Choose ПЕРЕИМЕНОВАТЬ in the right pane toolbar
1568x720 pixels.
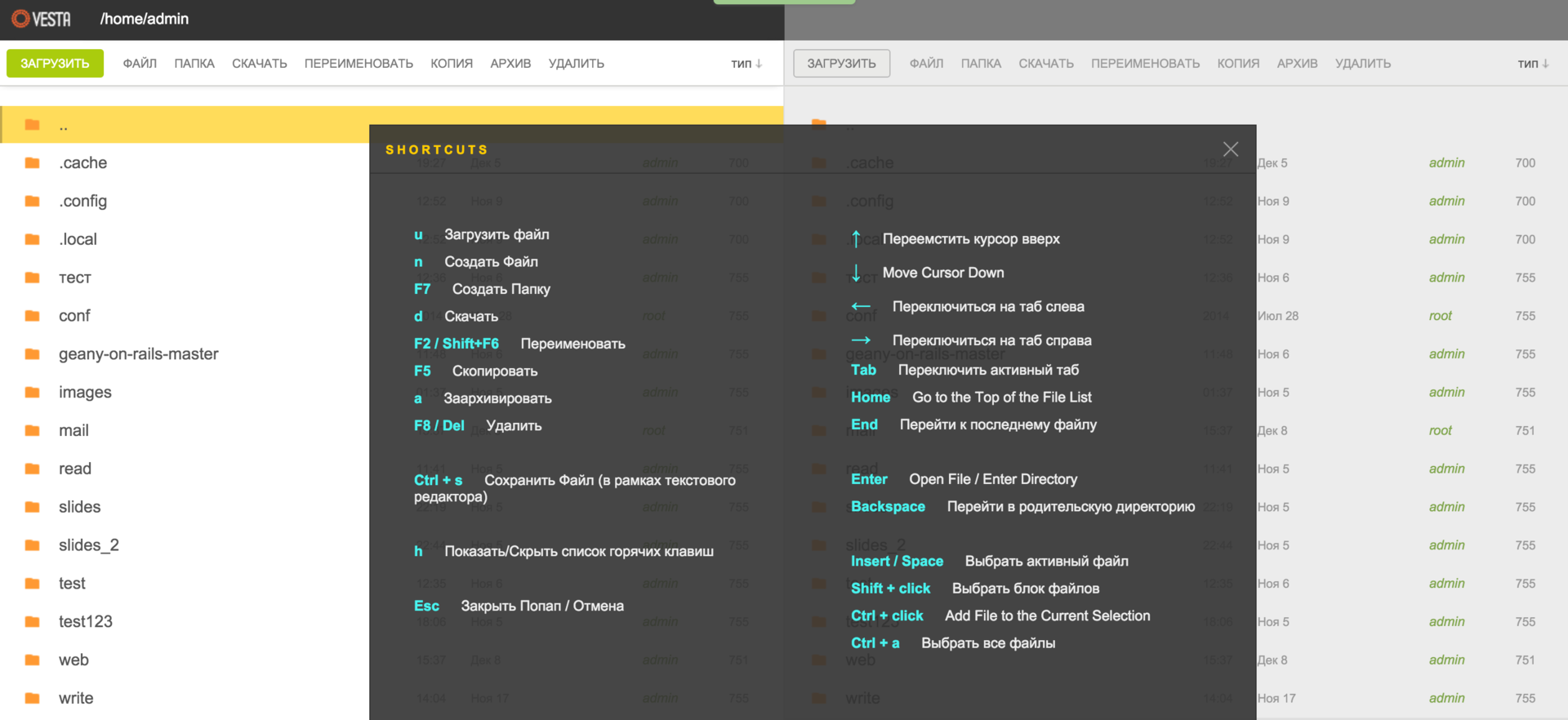(1145, 64)
